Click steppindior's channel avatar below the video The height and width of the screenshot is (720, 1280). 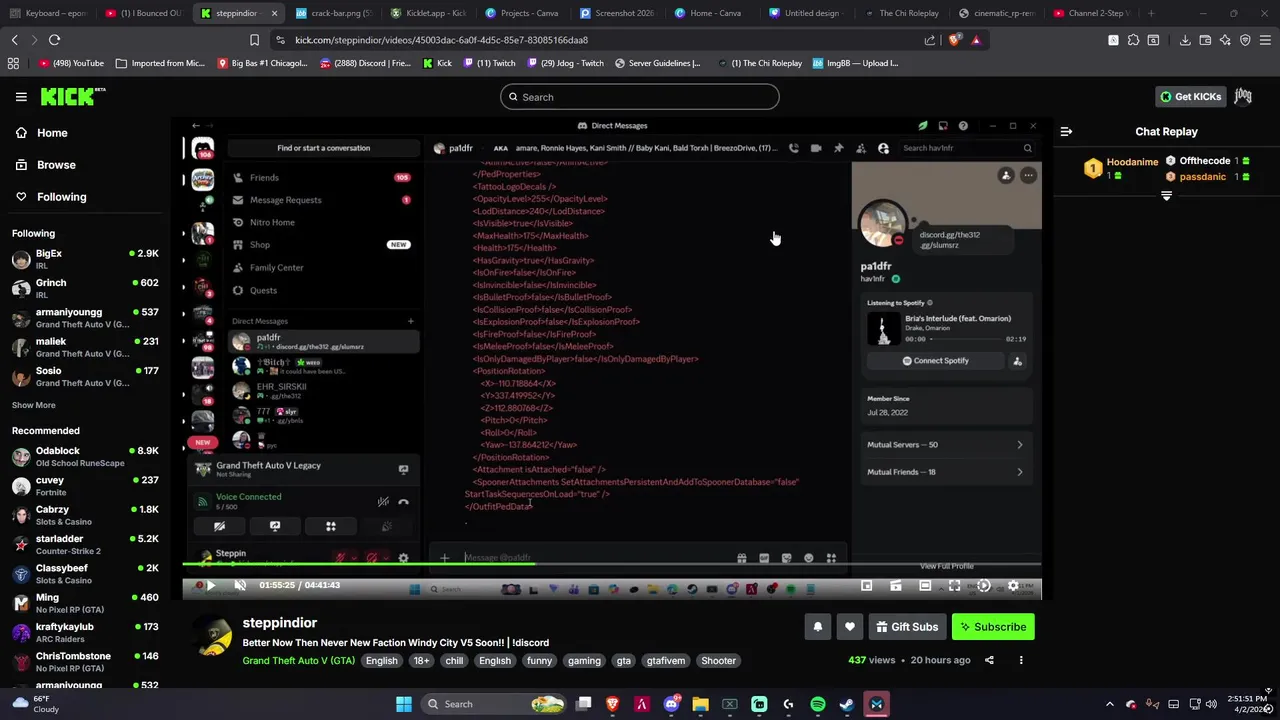click(212, 636)
